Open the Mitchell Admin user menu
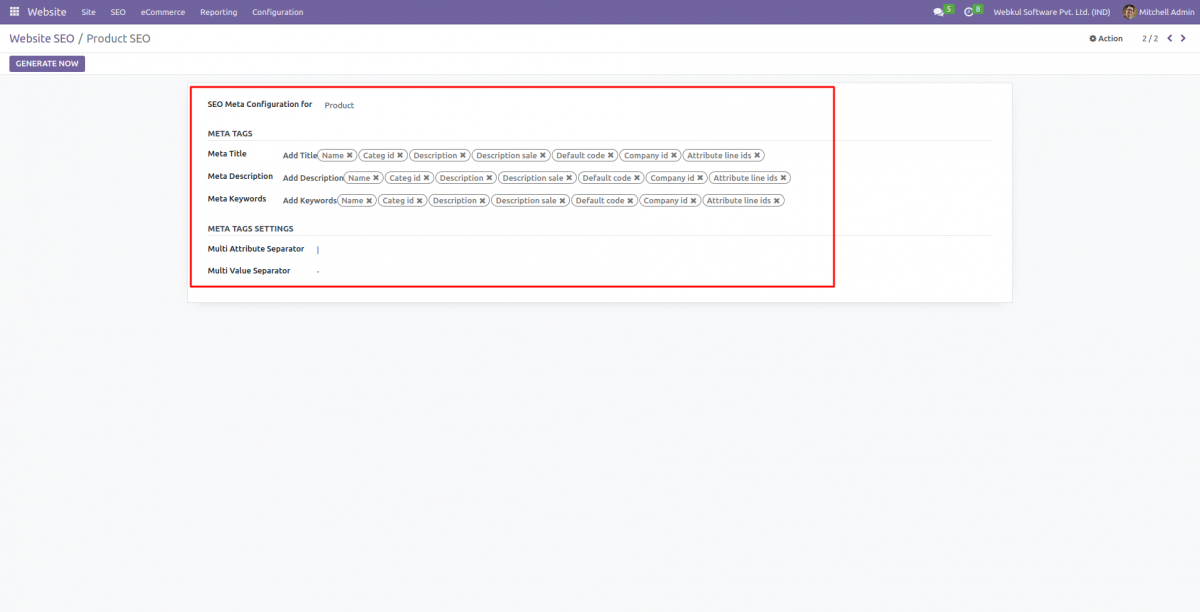The height and width of the screenshot is (612, 1200). click(x=1157, y=12)
